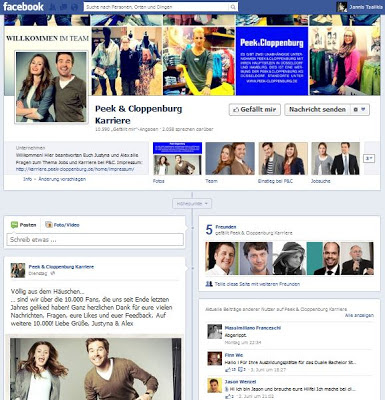Open the second friend's photo in friends box
385x400 pixels.
[256, 258]
